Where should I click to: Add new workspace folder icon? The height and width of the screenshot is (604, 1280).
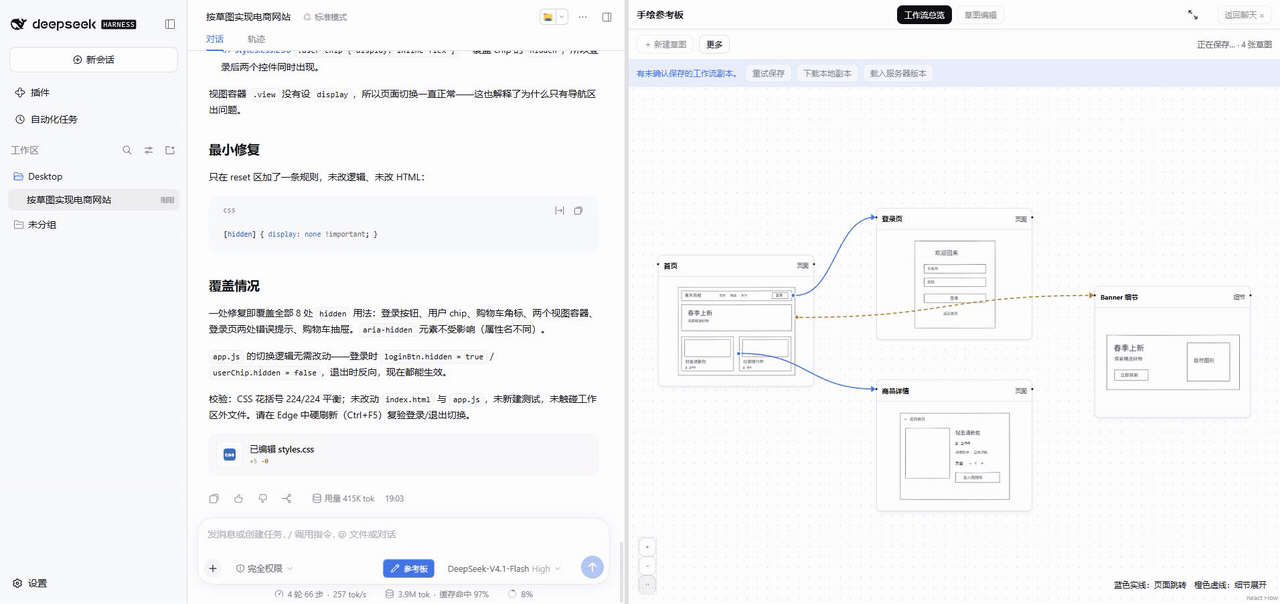click(170, 150)
